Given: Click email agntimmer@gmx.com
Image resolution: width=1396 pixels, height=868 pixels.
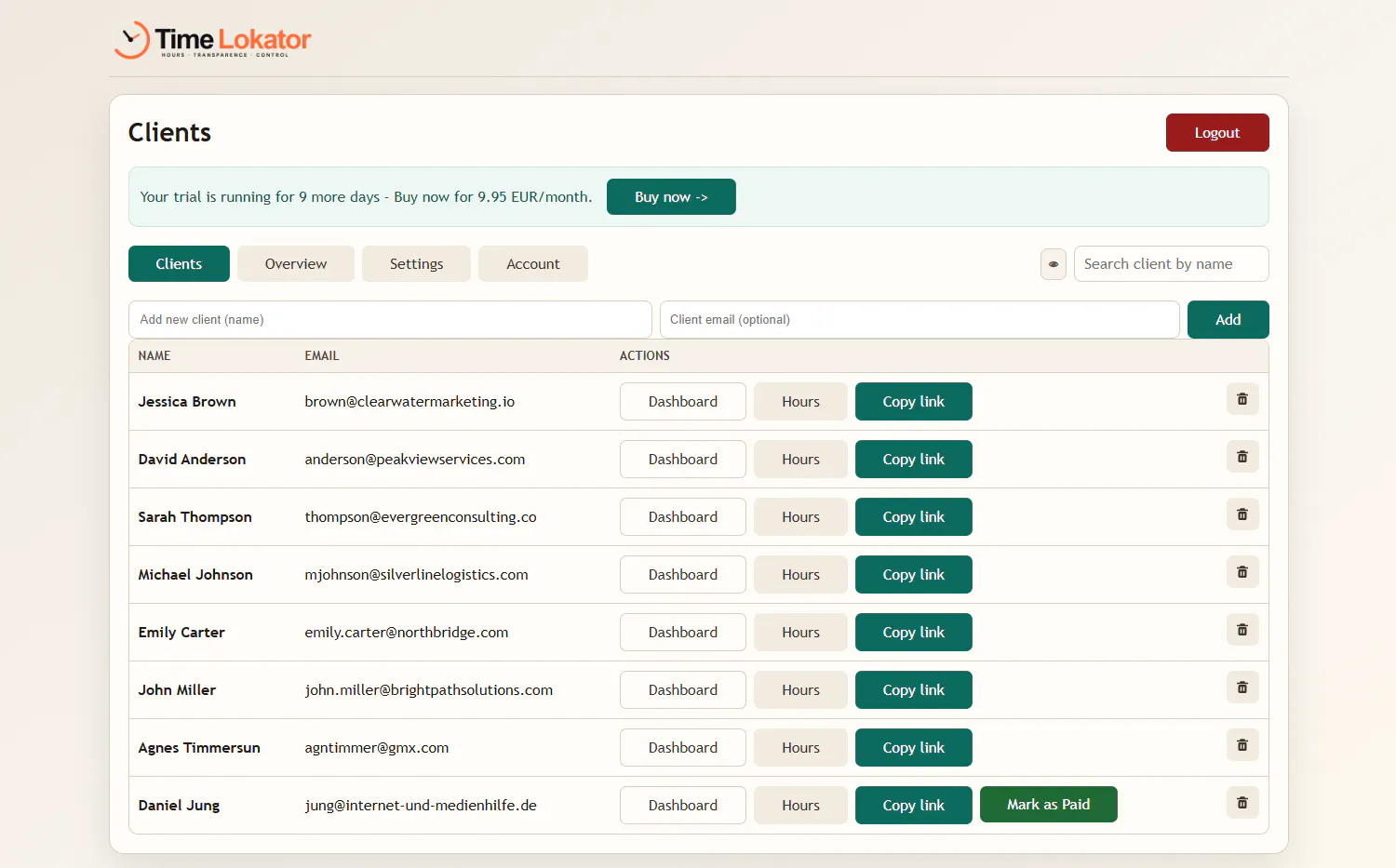Looking at the screenshot, I should click(377, 747).
